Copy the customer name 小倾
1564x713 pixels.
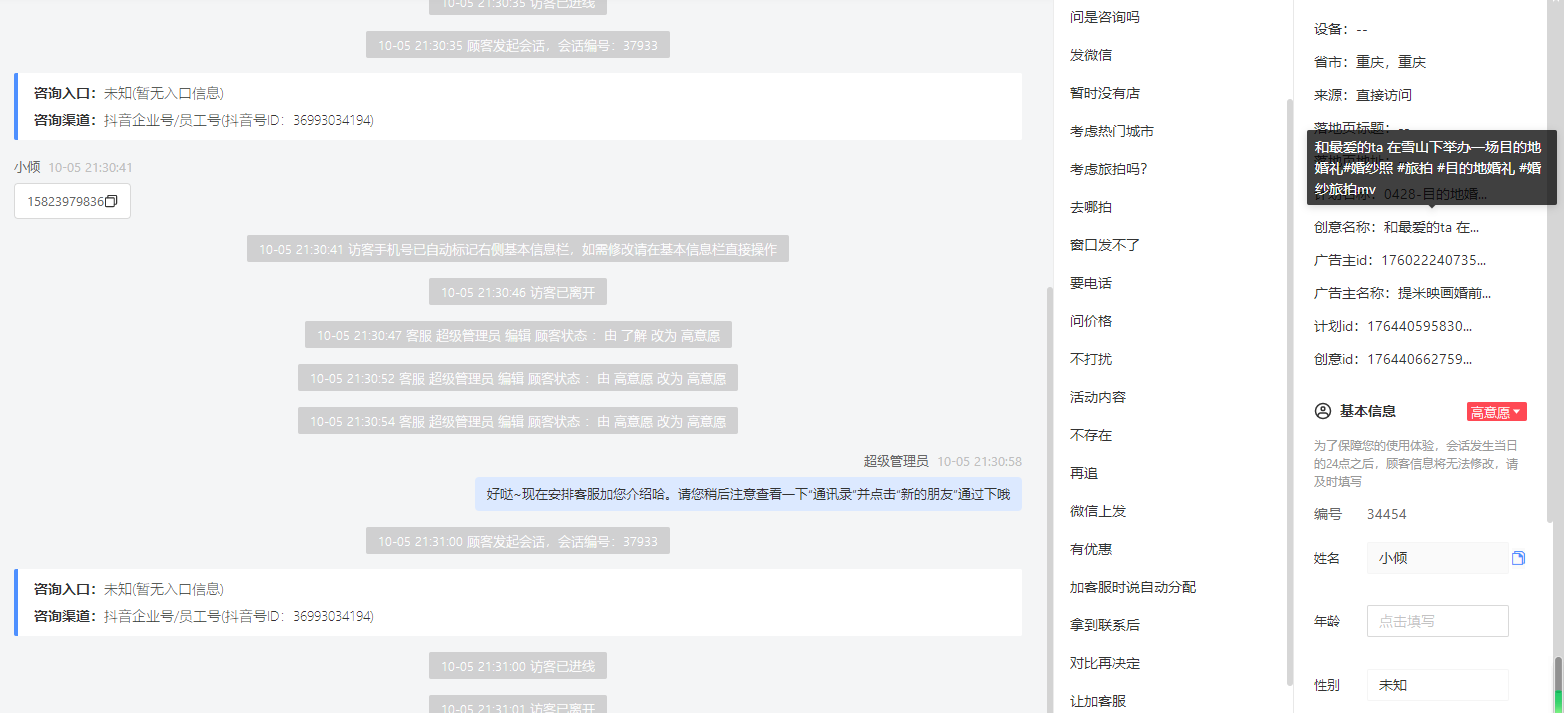tap(1518, 558)
